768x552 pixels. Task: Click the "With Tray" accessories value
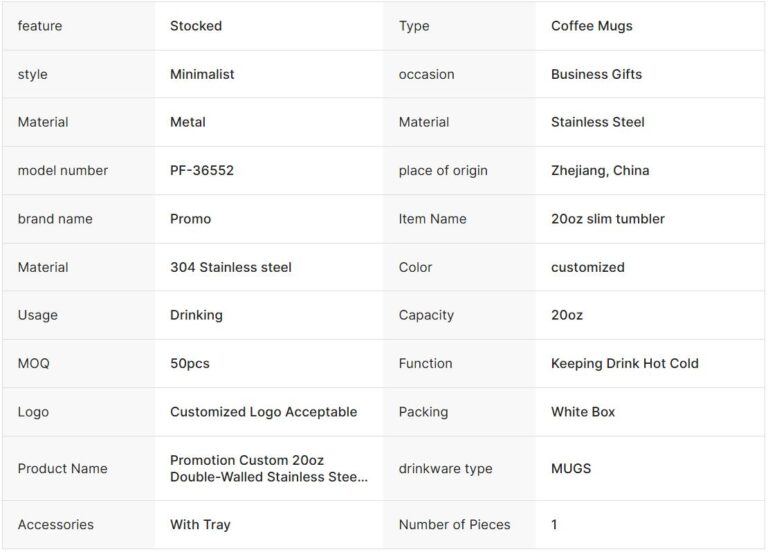click(200, 524)
